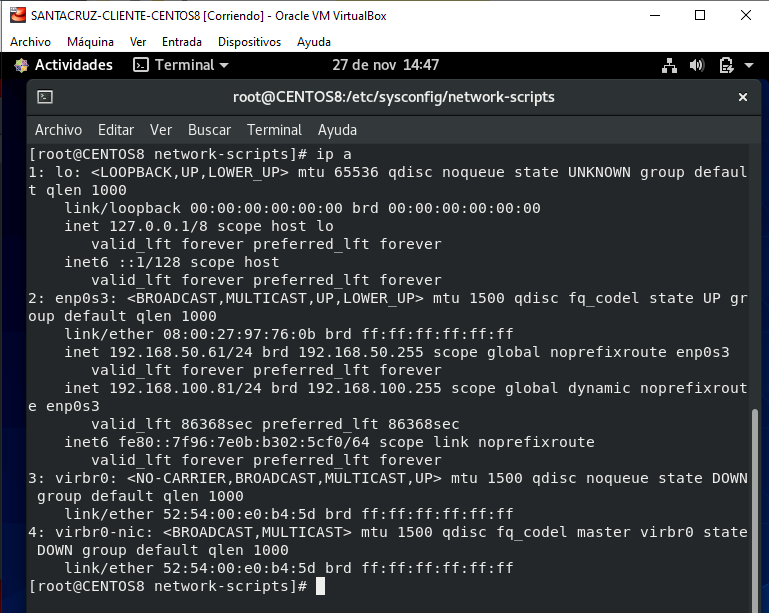
Task: Click the wired network status icon
Action: click(669, 65)
